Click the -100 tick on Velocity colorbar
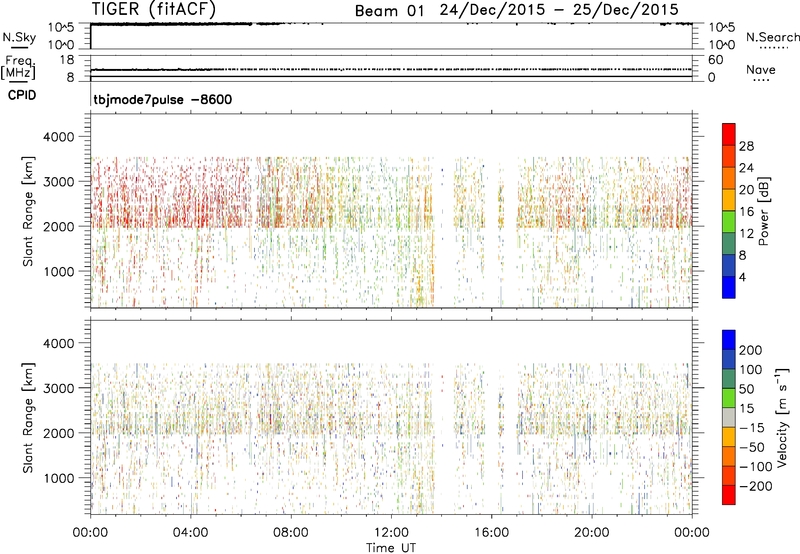The image size is (800, 554). [756, 467]
